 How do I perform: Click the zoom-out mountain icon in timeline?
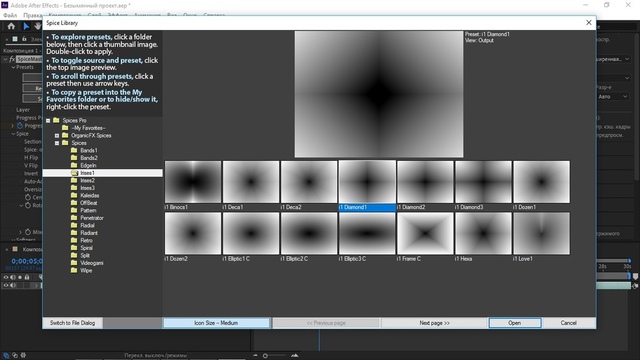point(256,356)
